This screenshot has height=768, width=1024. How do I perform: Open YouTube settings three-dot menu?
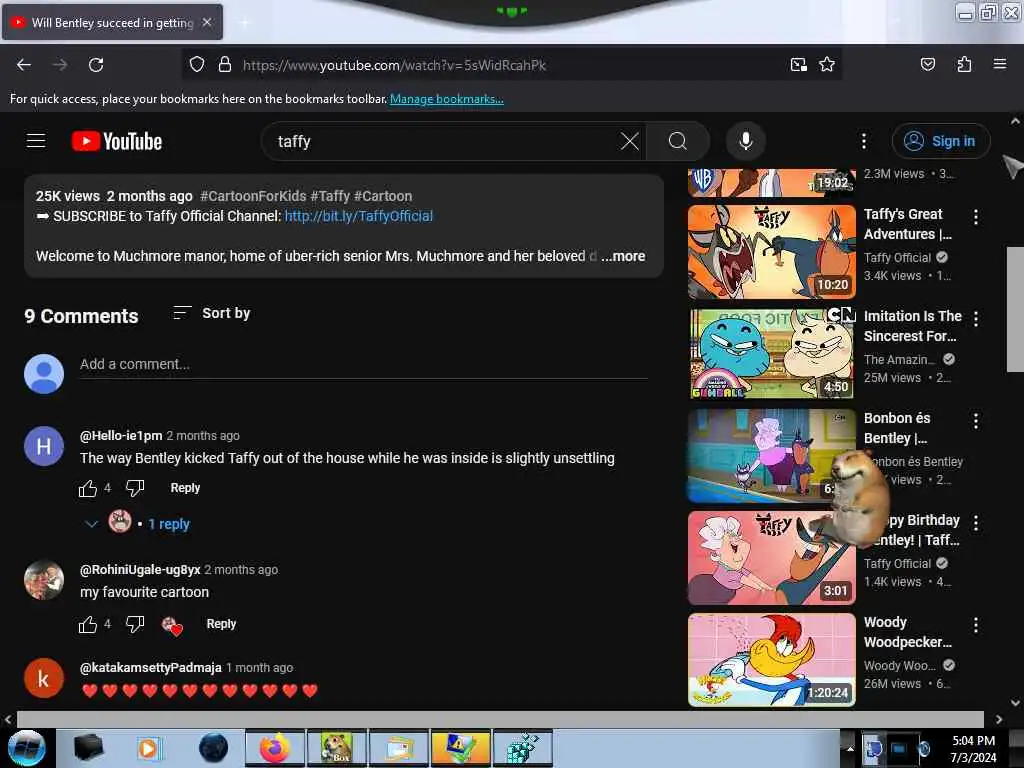[863, 141]
